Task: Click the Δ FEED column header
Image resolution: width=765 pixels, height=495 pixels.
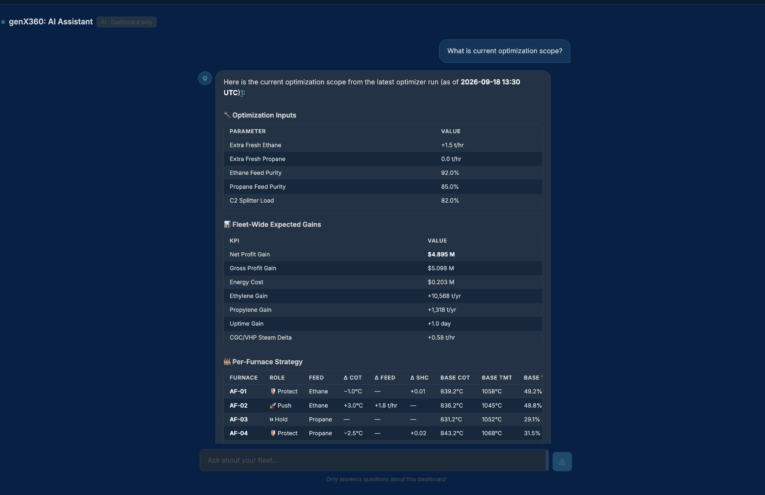Action: click(x=384, y=378)
